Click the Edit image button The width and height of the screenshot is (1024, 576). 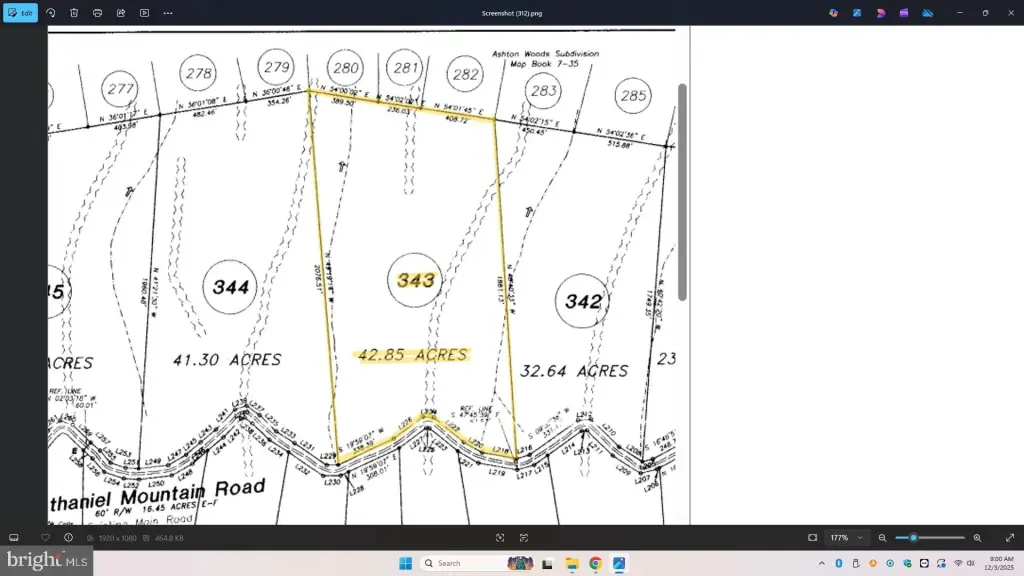tap(20, 13)
